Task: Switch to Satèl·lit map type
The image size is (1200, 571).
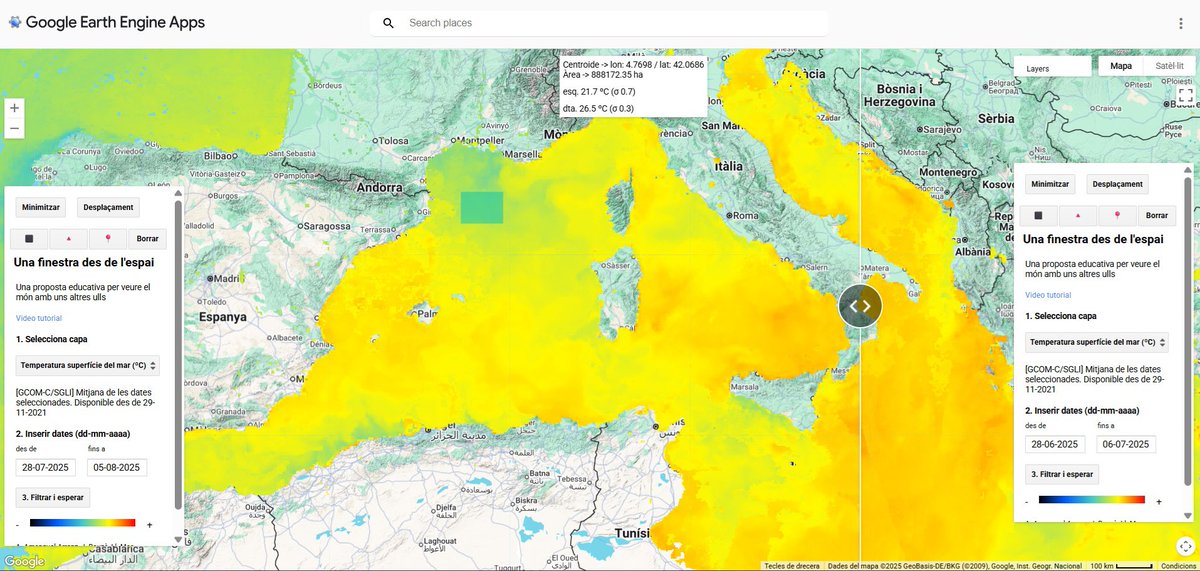Action: click(x=1169, y=66)
